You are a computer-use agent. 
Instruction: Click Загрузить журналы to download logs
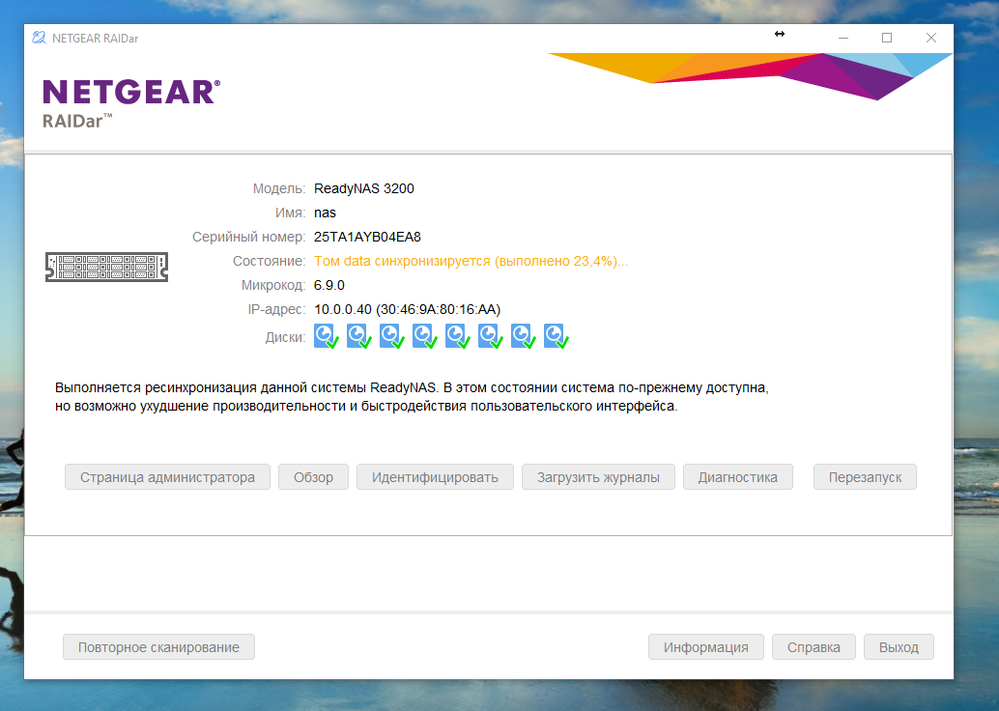[598, 477]
